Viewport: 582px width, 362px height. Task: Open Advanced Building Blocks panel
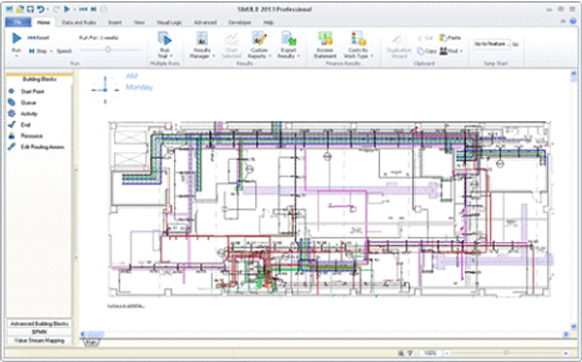(39, 324)
